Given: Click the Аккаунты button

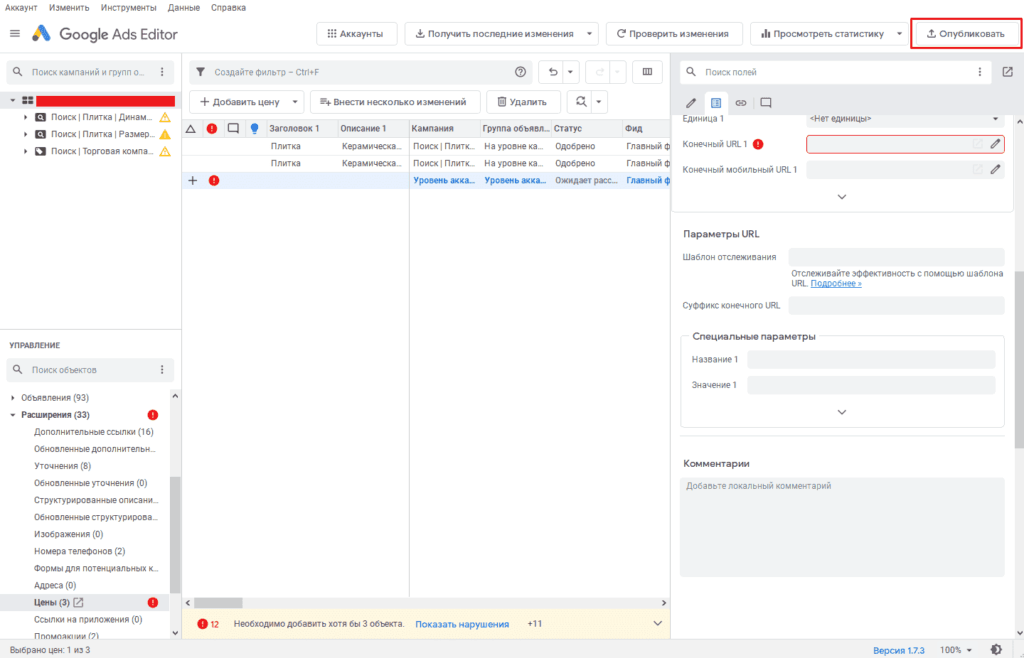Looking at the screenshot, I should point(357,34).
